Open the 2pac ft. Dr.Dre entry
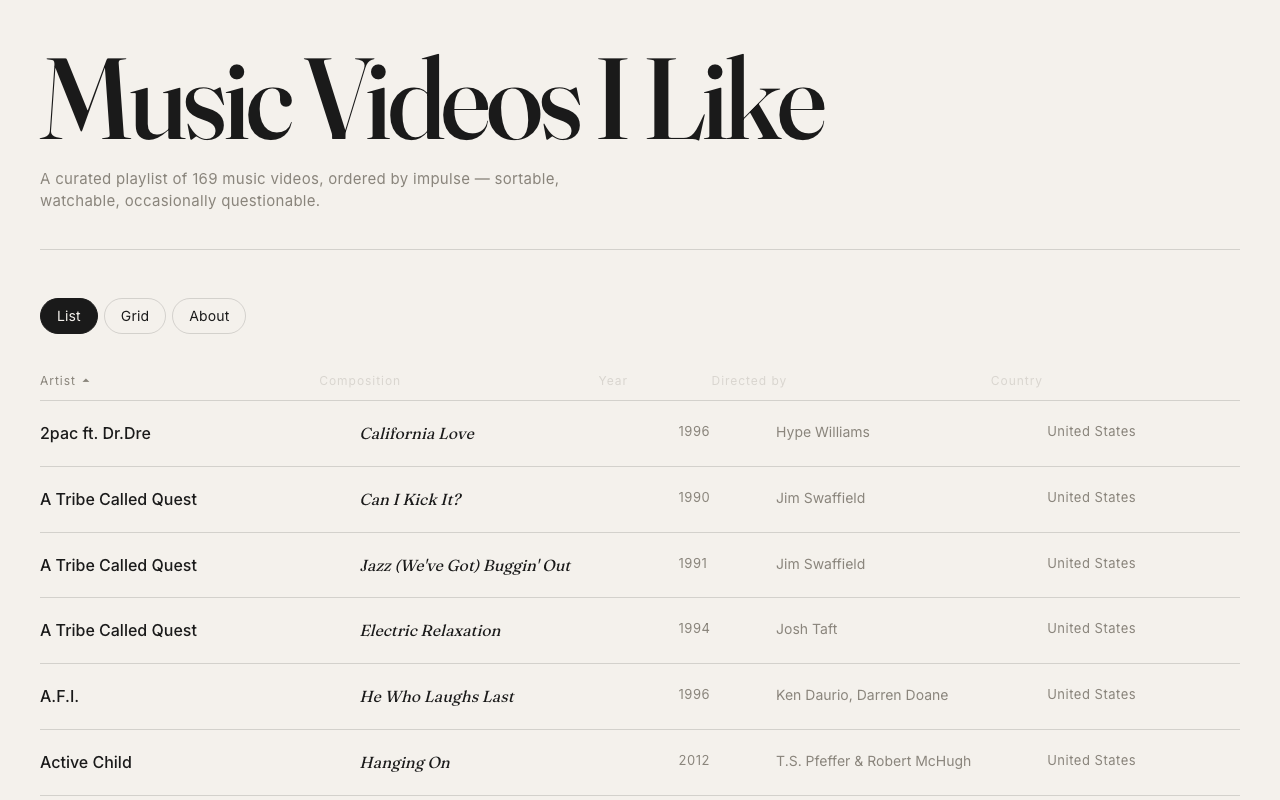 [x=95, y=433]
